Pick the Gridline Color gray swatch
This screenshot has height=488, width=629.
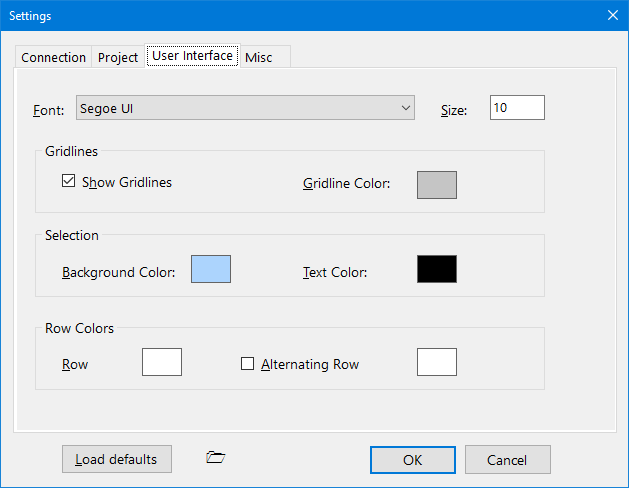click(437, 185)
